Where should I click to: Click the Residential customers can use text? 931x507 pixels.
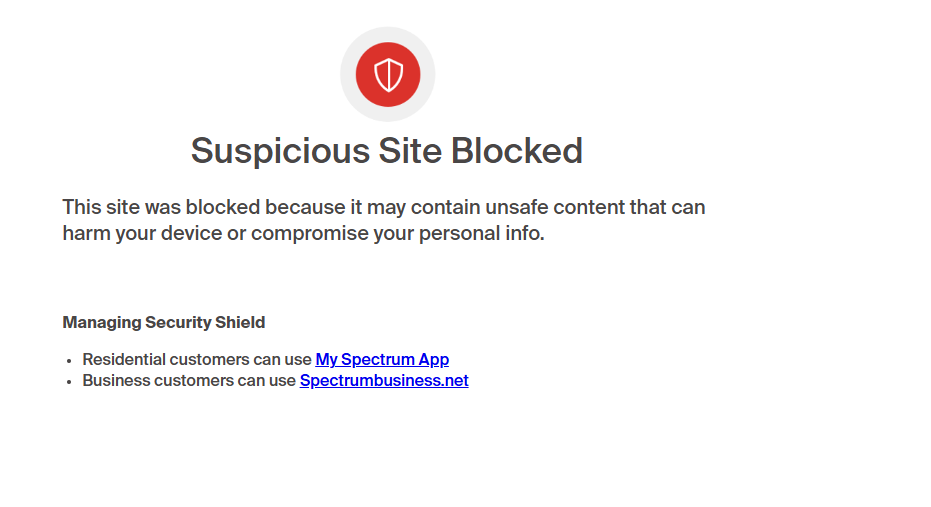tap(197, 359)
